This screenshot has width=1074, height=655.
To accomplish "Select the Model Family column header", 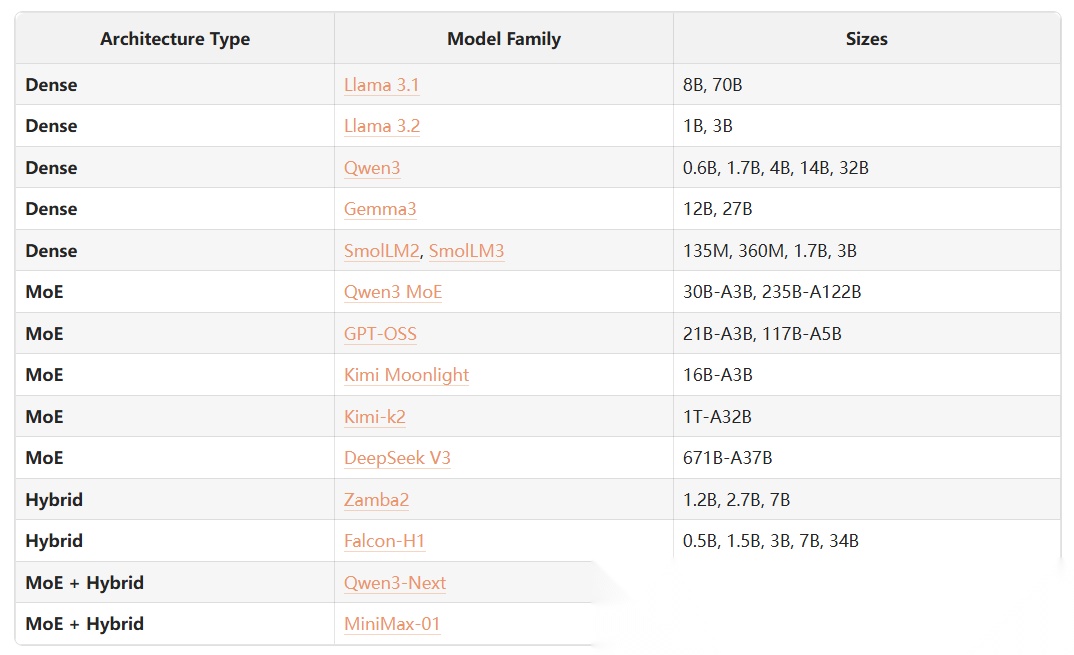I will point(504,39).
